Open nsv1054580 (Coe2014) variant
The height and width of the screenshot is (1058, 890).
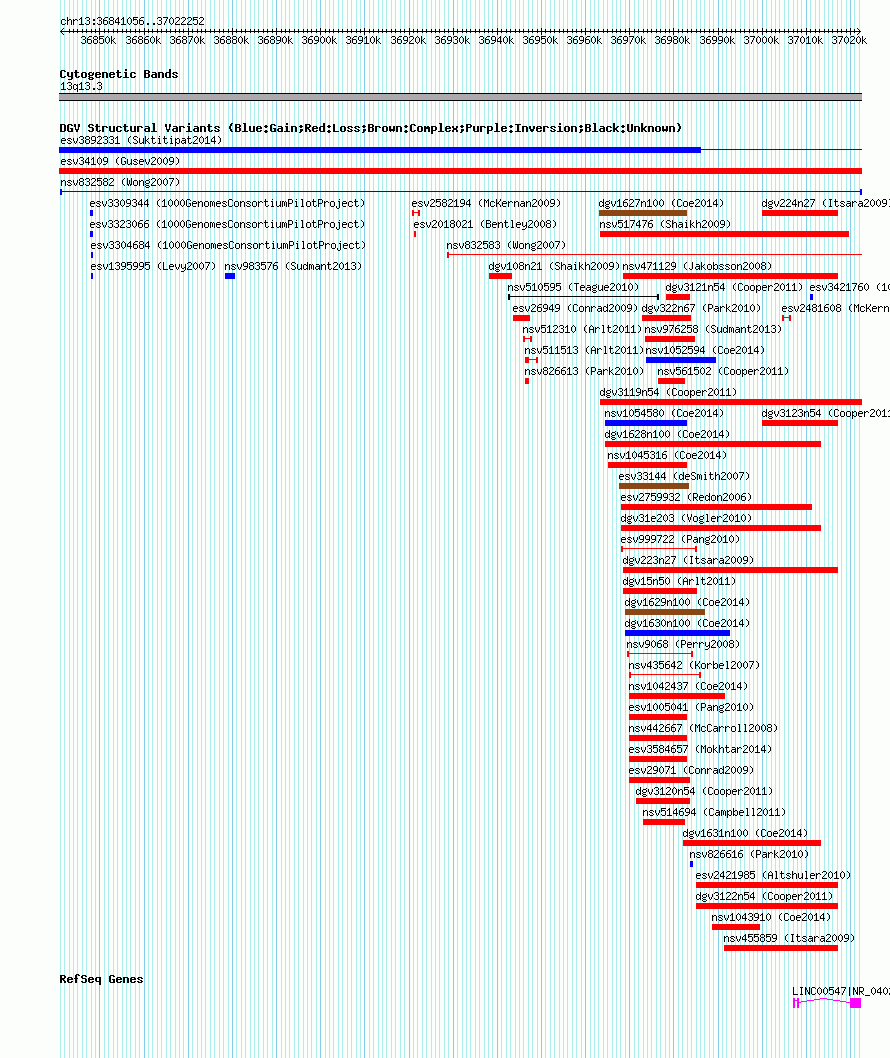(663, 413)
